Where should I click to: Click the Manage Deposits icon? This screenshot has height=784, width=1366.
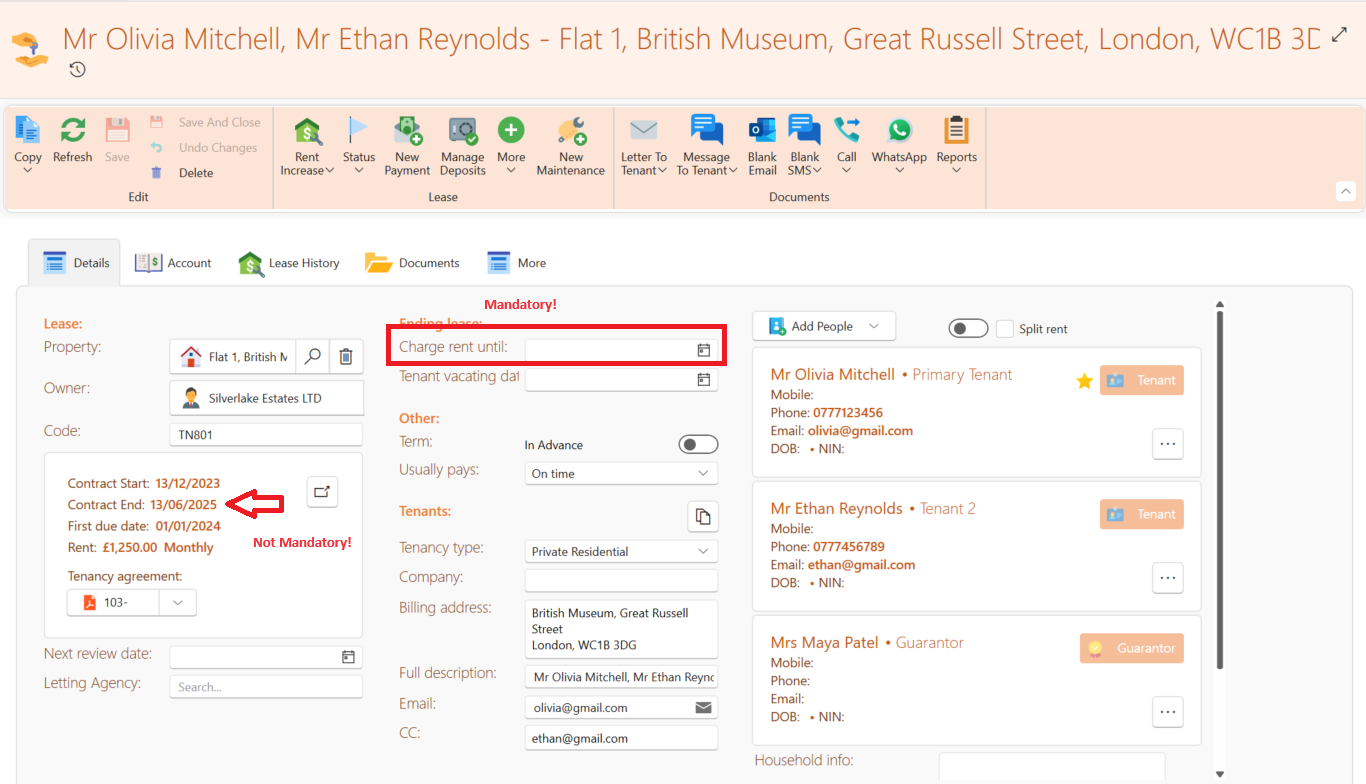coord(462,131)
